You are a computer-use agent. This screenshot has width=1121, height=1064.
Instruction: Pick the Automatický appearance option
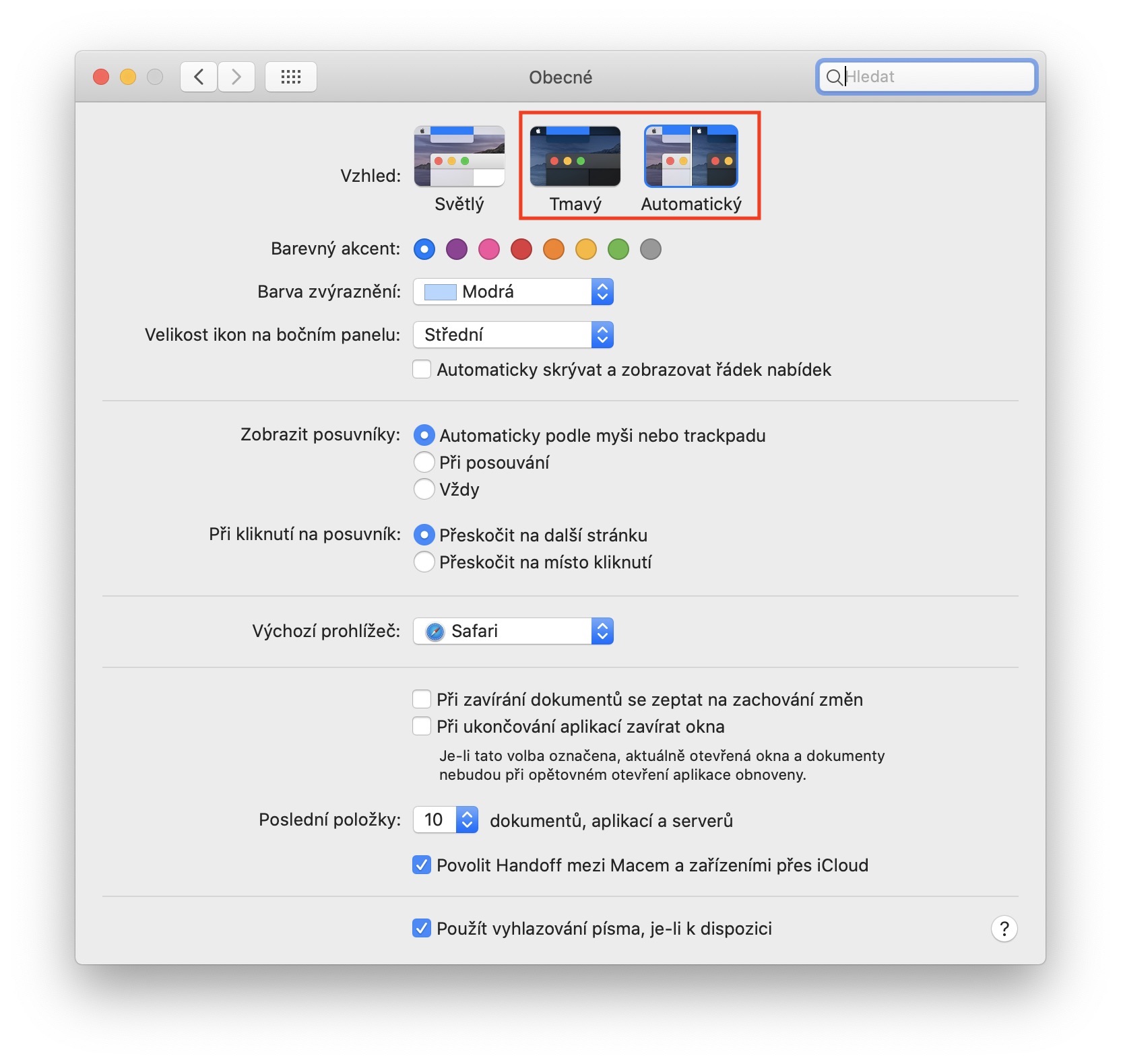(691, 156)
